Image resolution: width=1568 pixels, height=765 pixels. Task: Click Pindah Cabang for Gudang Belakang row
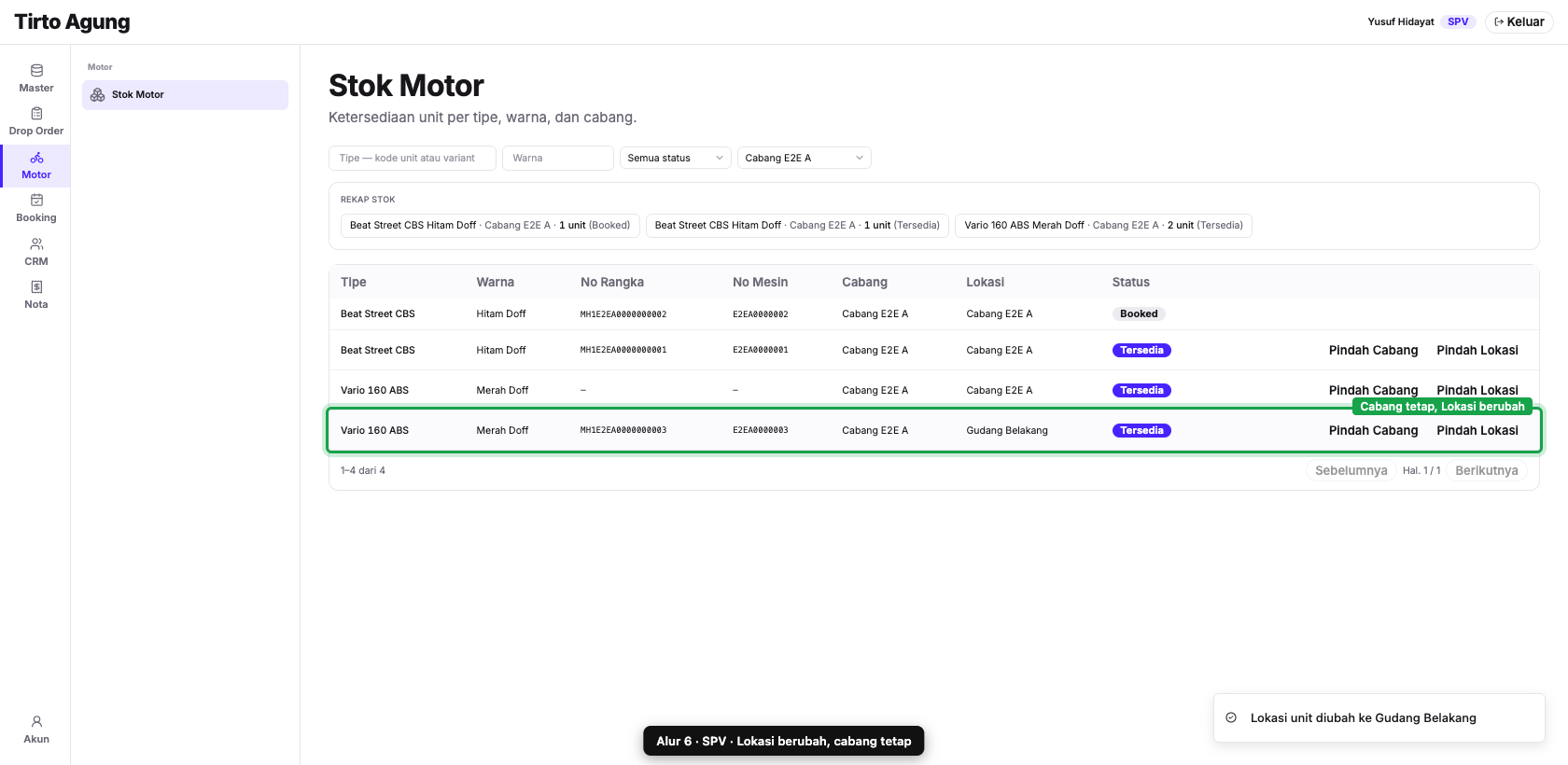pyautogui.click(x=1373, y=430)
